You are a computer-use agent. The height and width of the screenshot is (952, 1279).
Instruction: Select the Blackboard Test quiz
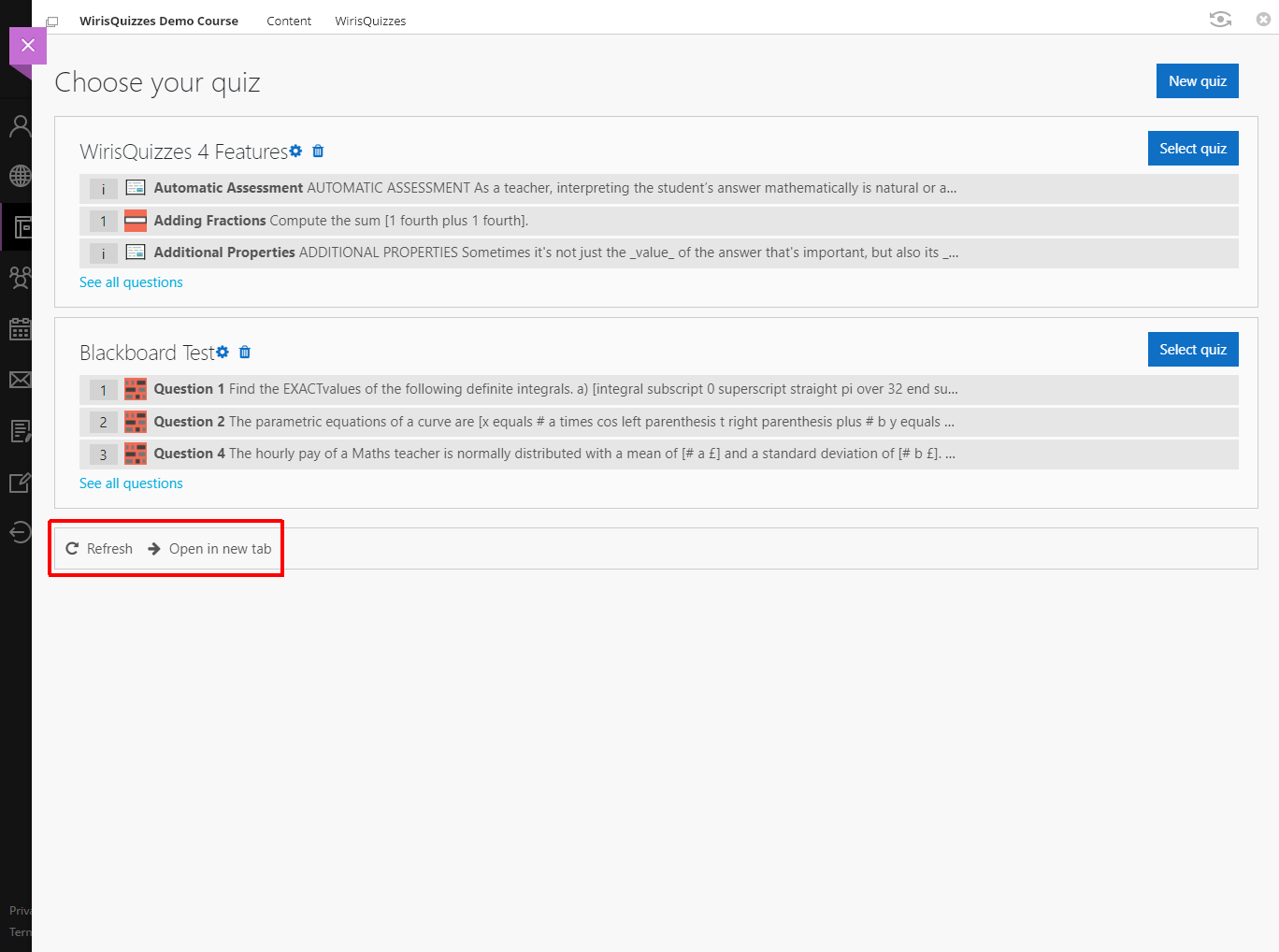tap(1193, 349)
